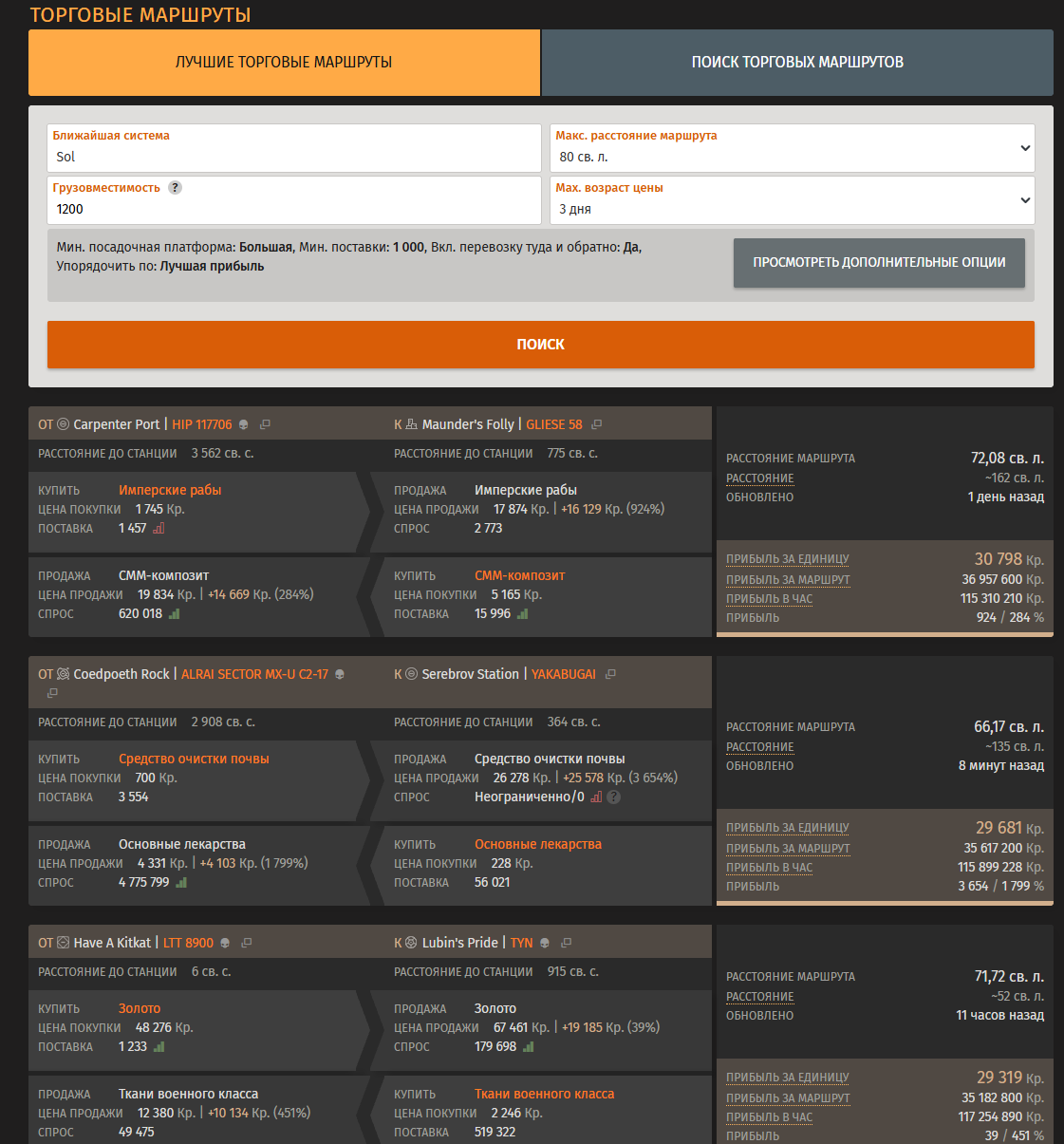The image size is (1064, 1144).
Task: Click the supply bars icon next to 15 996
Action: click(x=522, y=613)
